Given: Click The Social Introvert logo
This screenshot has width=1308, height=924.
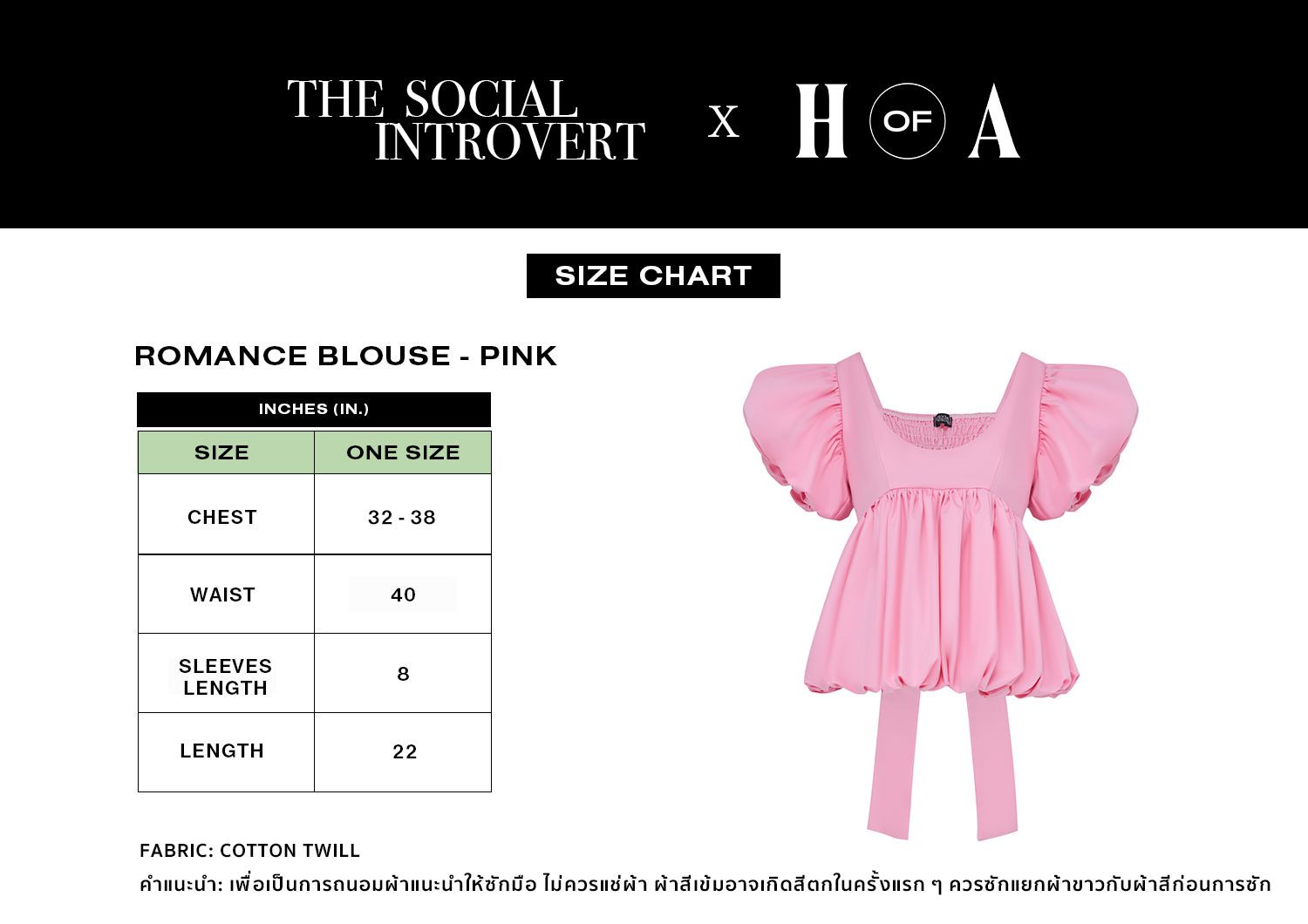Looking at the screenshot, I should [x=466, y=120].
